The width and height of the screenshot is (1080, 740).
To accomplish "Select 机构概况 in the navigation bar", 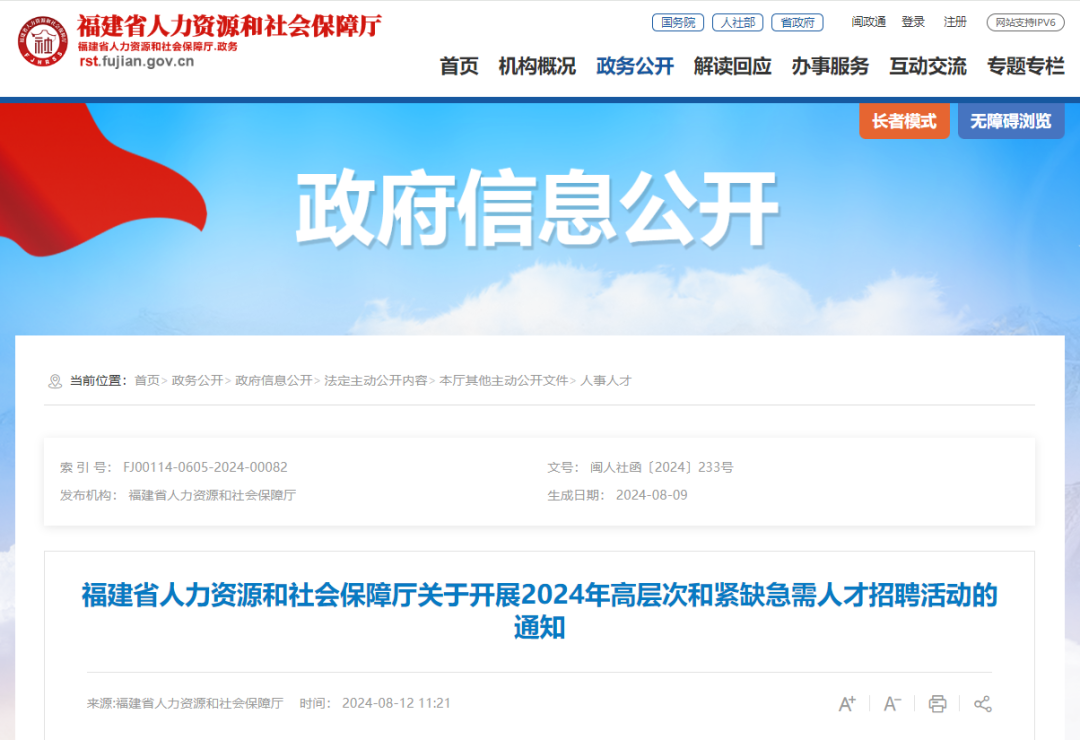I will click(537, 66).
